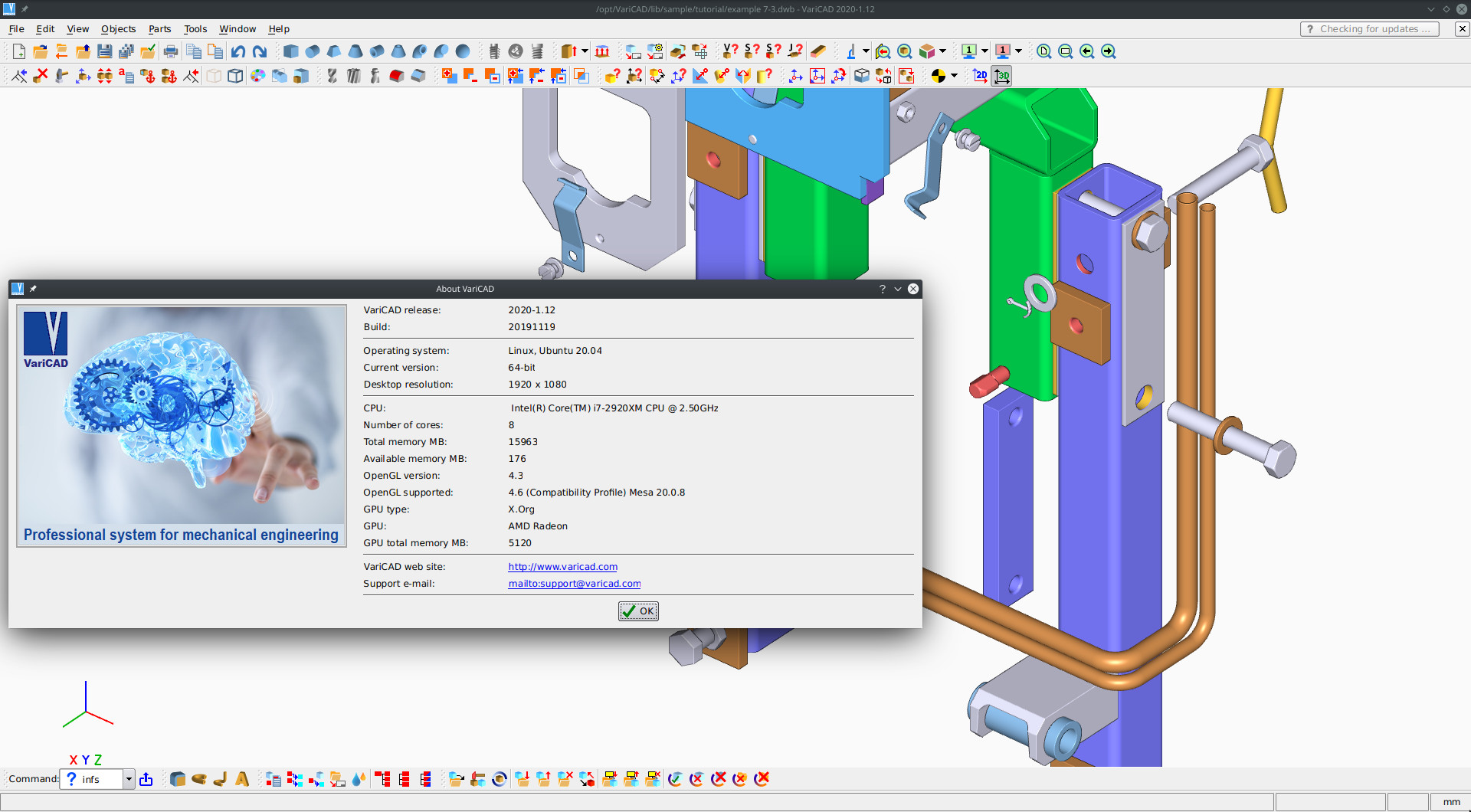Click the zoom all page magnifier icon

pyautogui.click(x=1044, y=51)
